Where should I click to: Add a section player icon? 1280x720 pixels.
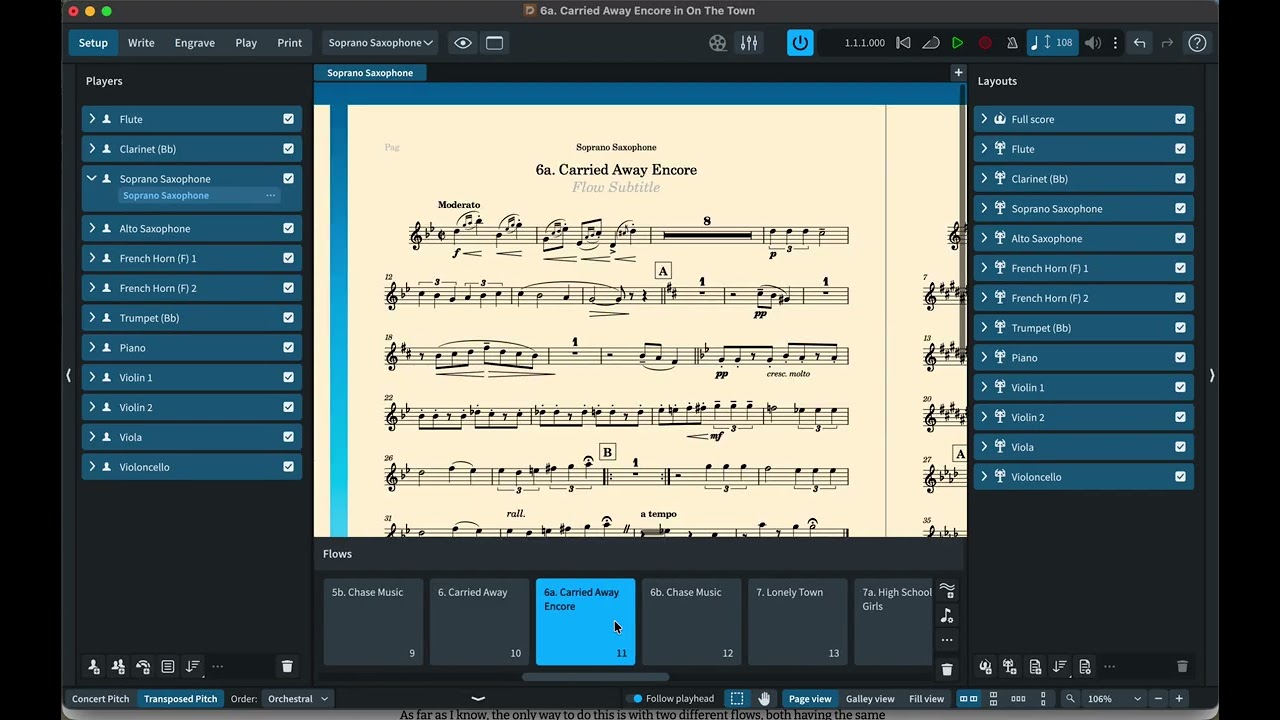coord(118,667)
